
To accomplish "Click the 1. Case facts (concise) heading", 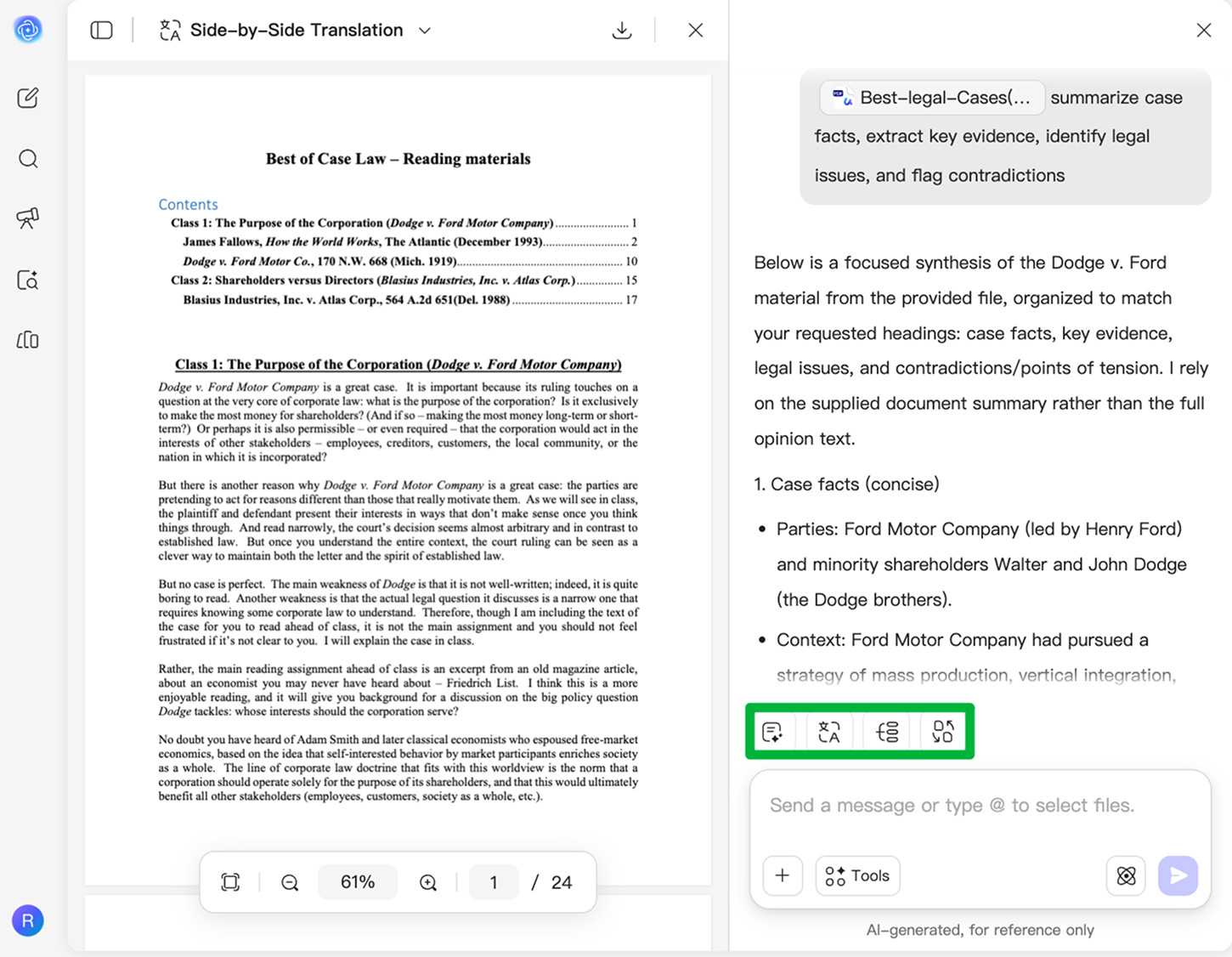I will [x=846, y=484].
